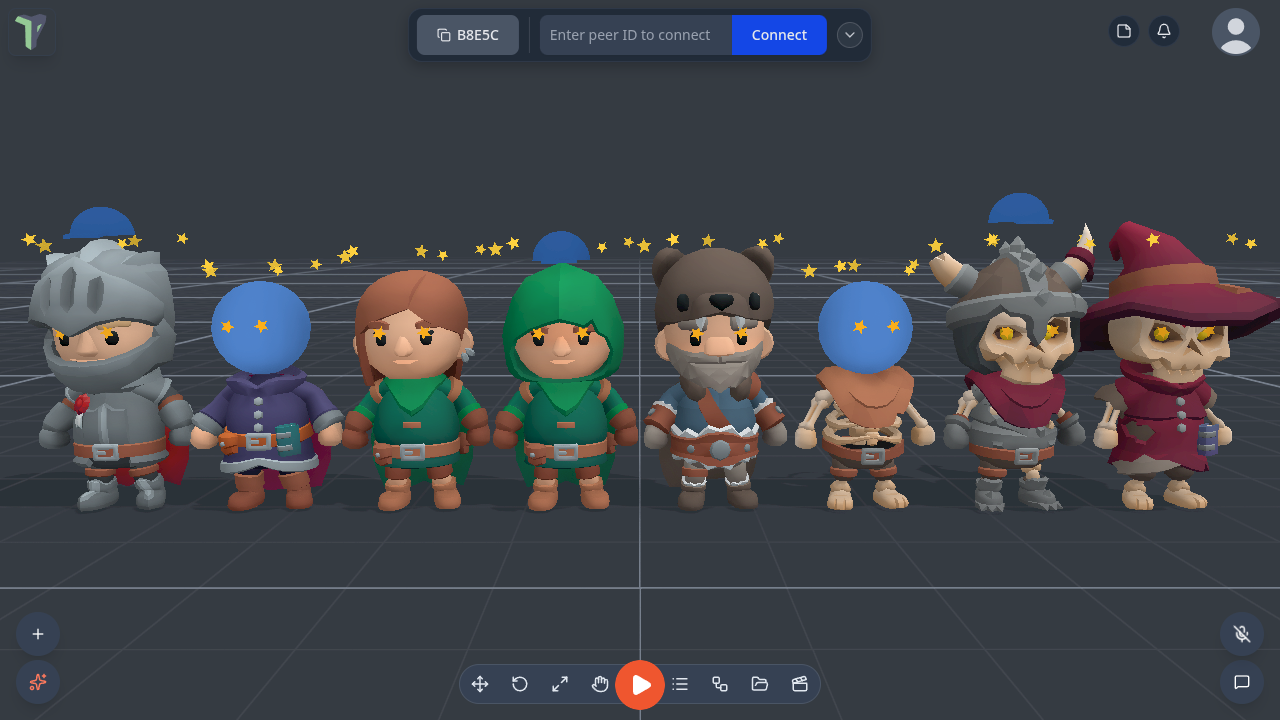1280x720 pixels.
Task: Select the scale tool with diagonal arrows
Action: [x=560, y=684]
